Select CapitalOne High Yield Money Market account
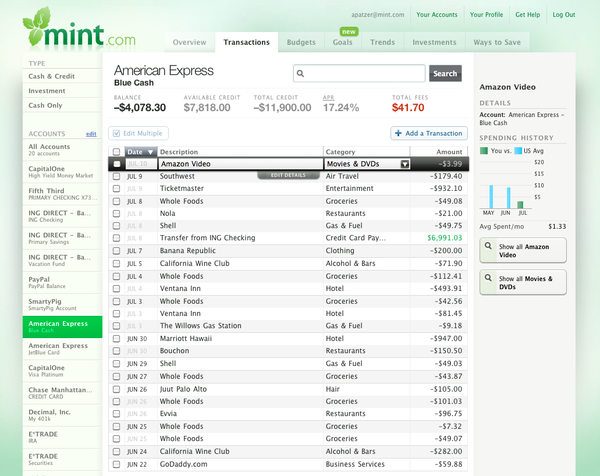 pos(62,172)
